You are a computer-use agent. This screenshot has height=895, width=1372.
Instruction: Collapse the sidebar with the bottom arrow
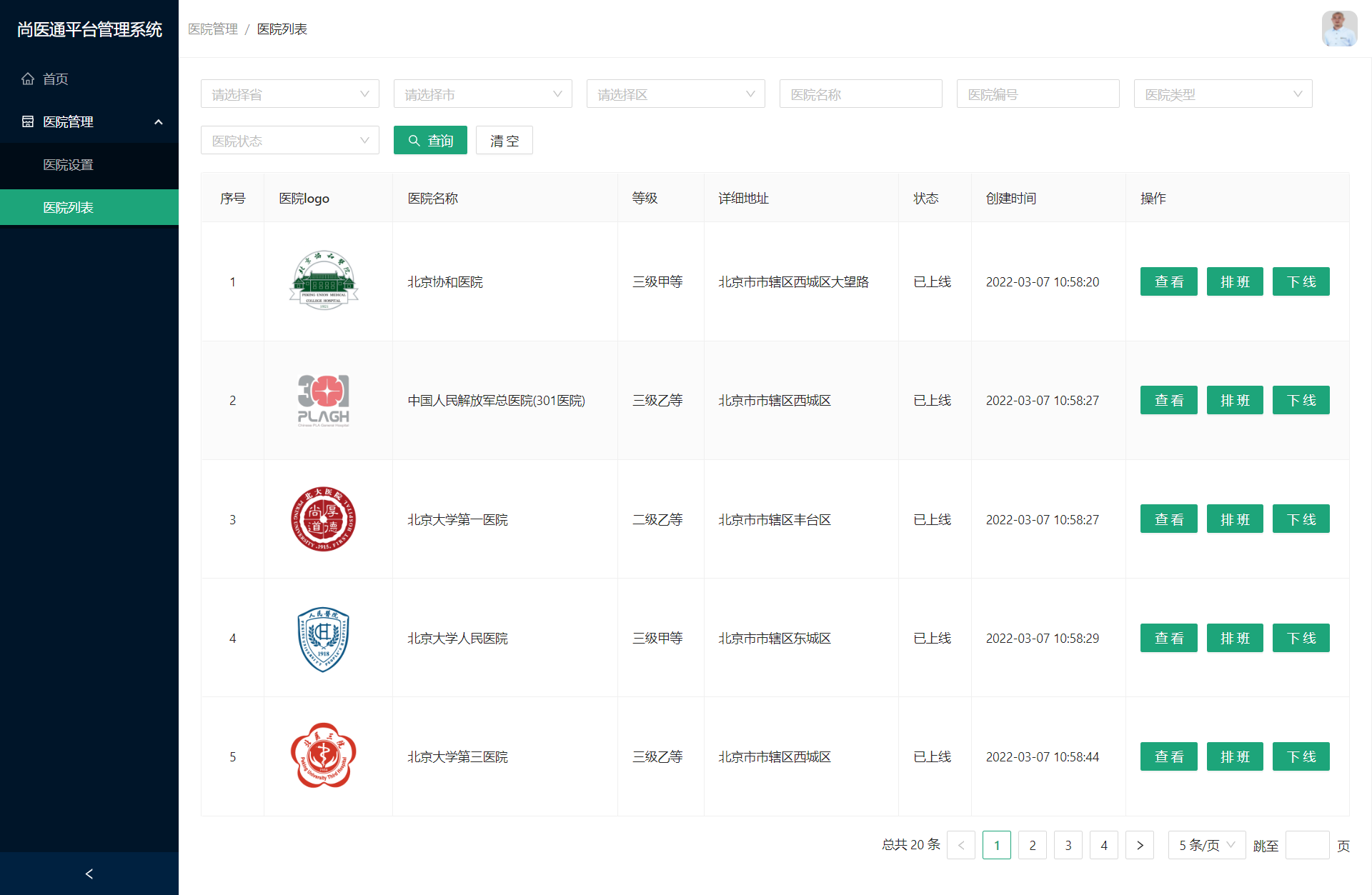coord(89,874)
